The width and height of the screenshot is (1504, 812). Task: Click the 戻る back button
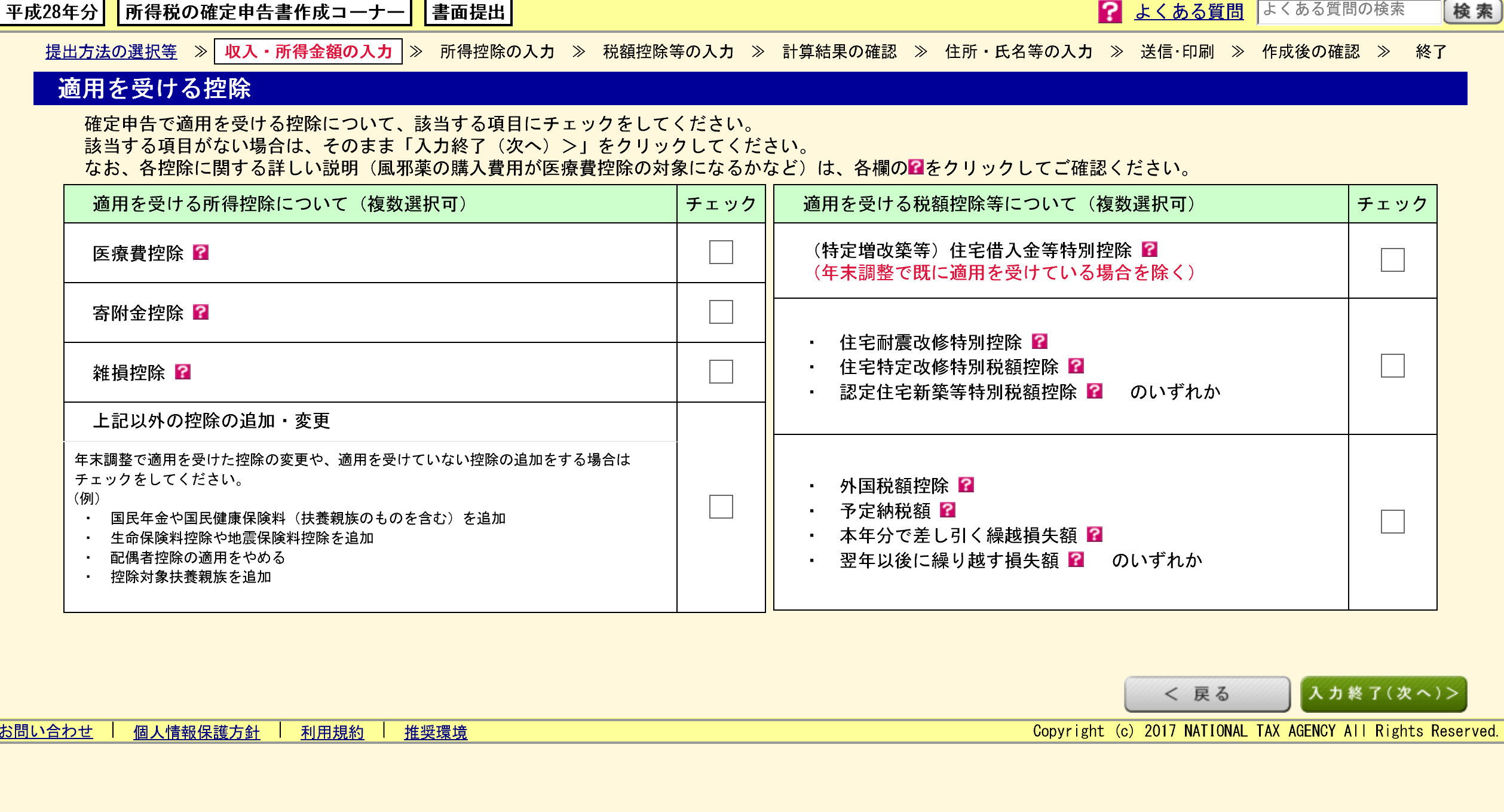click(x=1207, y=694)
